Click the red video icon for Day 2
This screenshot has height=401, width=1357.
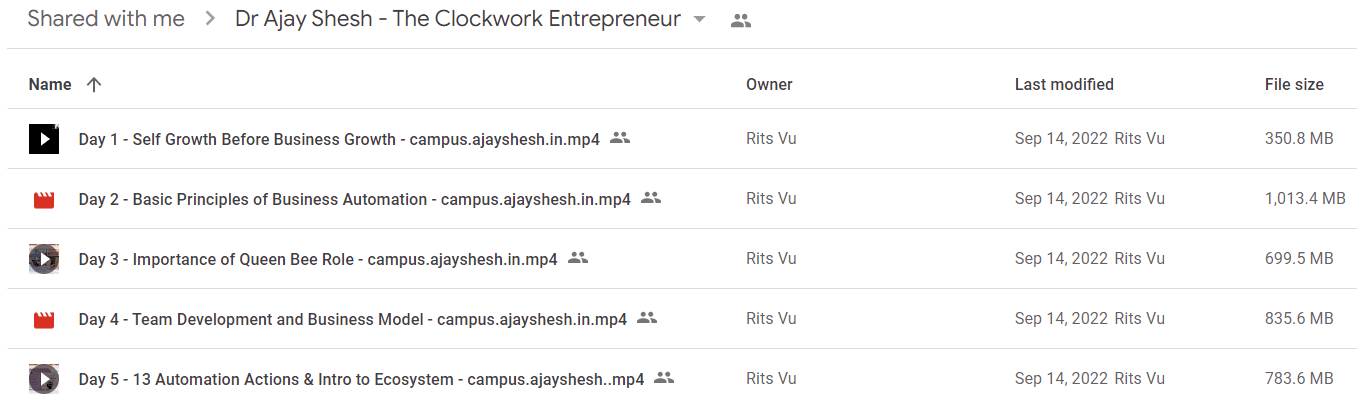[x=43, y=200]
